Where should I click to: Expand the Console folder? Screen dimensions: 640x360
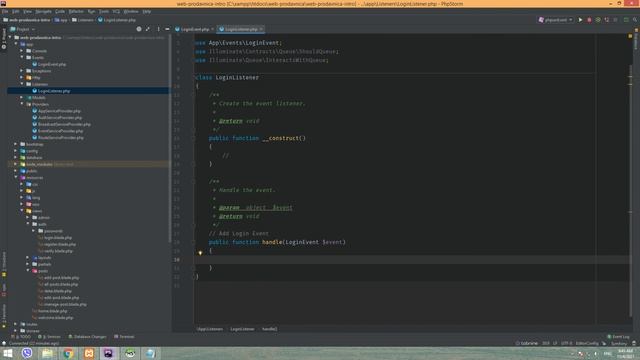pos(22,51)
